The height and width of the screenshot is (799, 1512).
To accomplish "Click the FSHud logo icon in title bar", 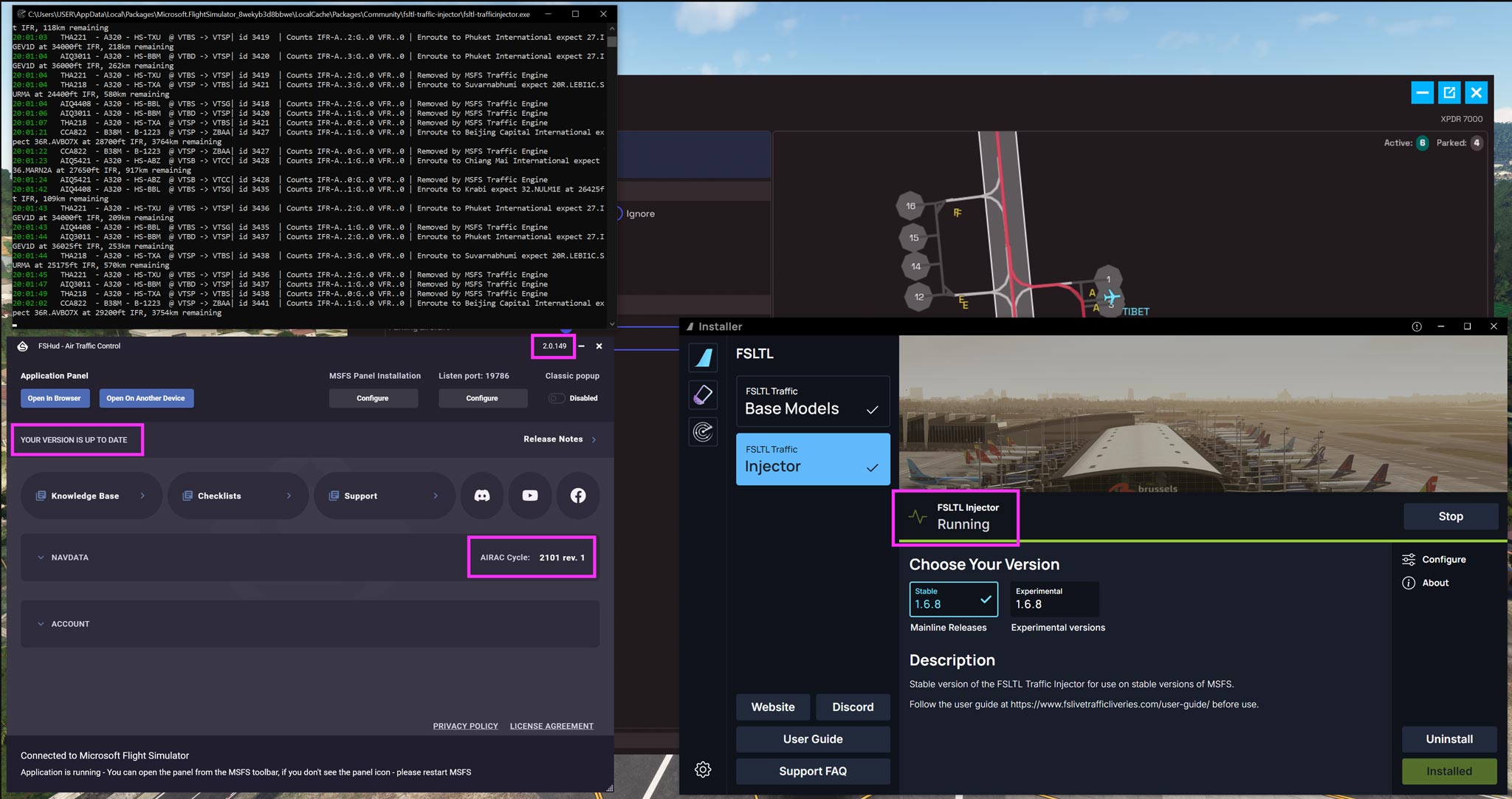I will [x=23, y=346].
